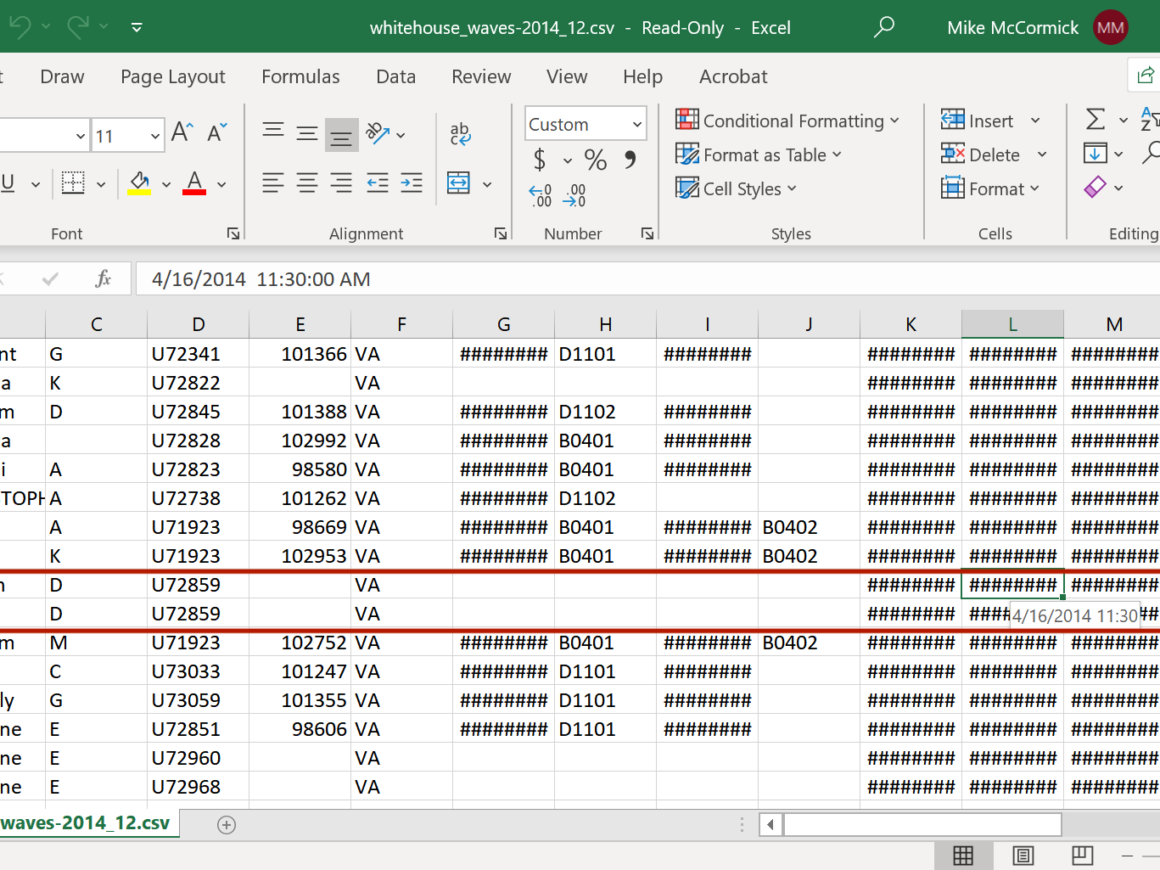Open the font size 11 dropdown
1160x870 pixels.
coord(155,135)
